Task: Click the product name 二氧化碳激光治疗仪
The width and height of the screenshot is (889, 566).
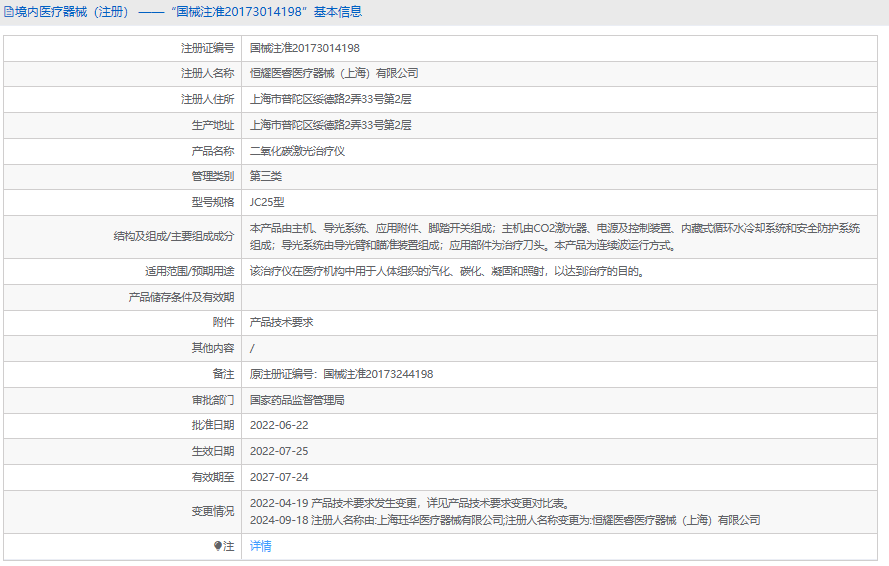Action: pyautogui.click(x=297, y=151)
